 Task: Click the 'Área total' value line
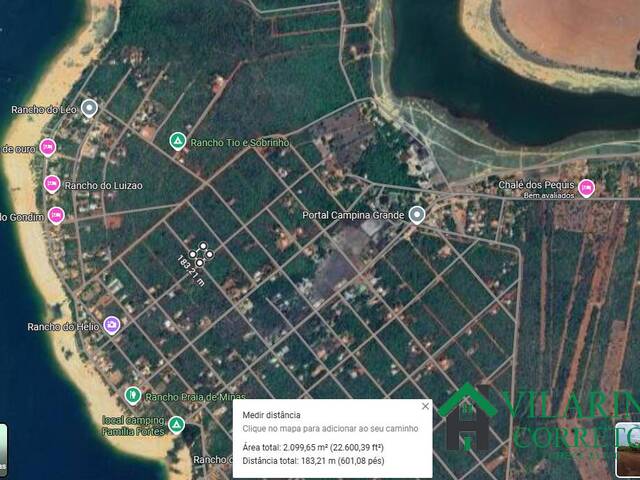click(313, 447)
